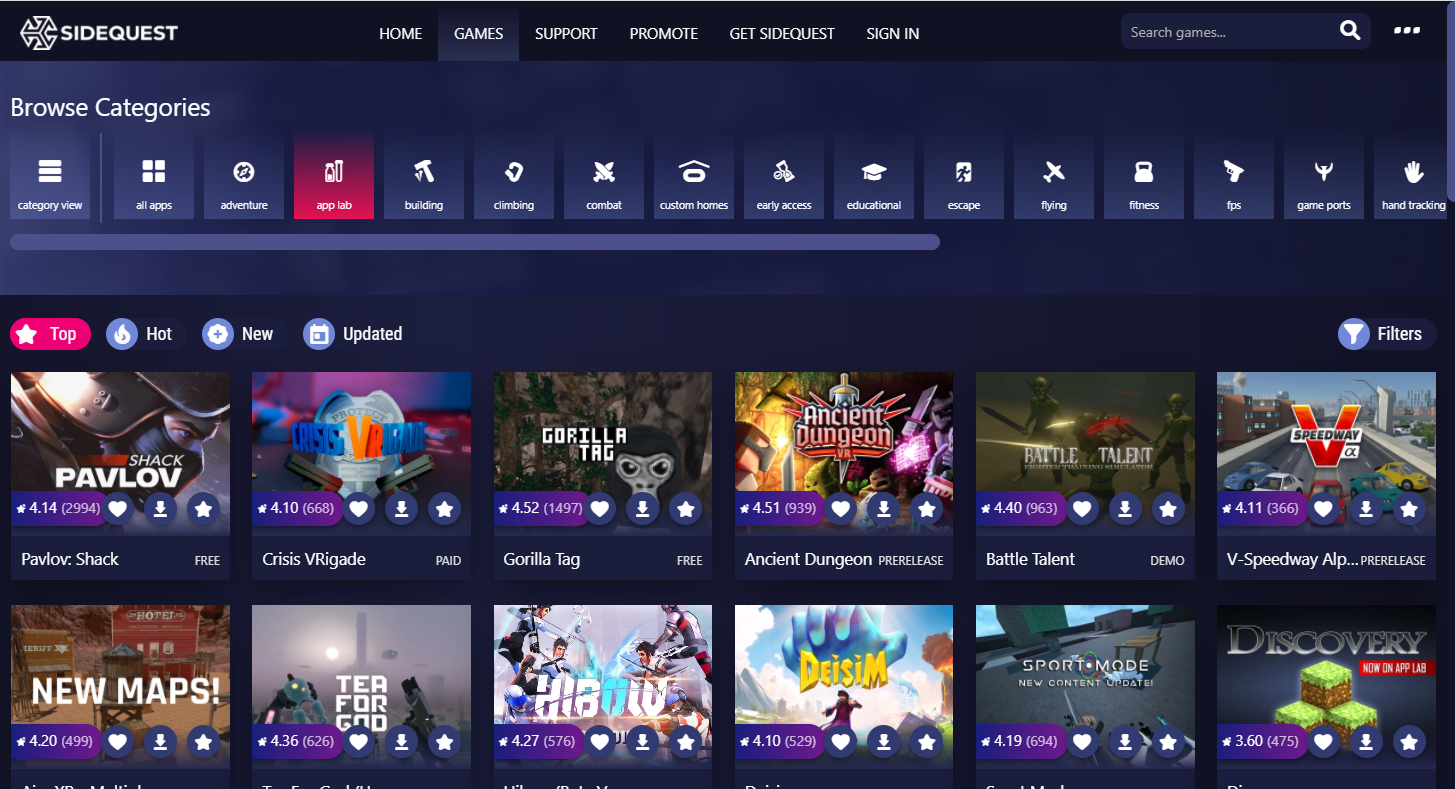Click the Gorilla Tag title link
This screenshot has height=789, width=1455.
(542, 560)
